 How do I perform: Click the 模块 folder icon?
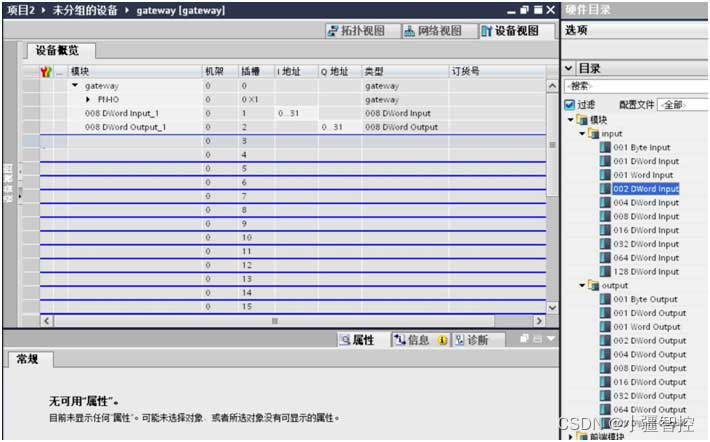tap(582, 120)
